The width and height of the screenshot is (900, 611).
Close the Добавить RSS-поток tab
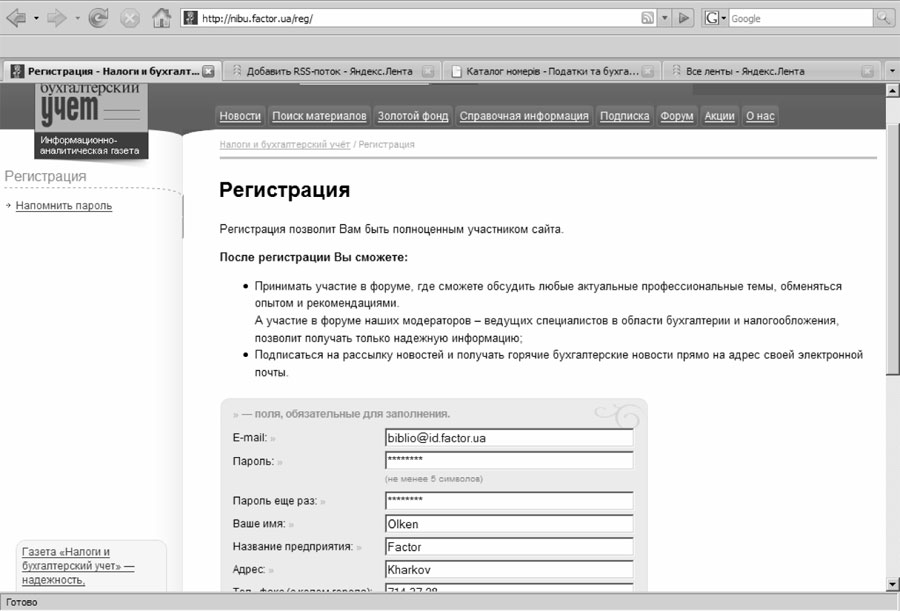427,71
